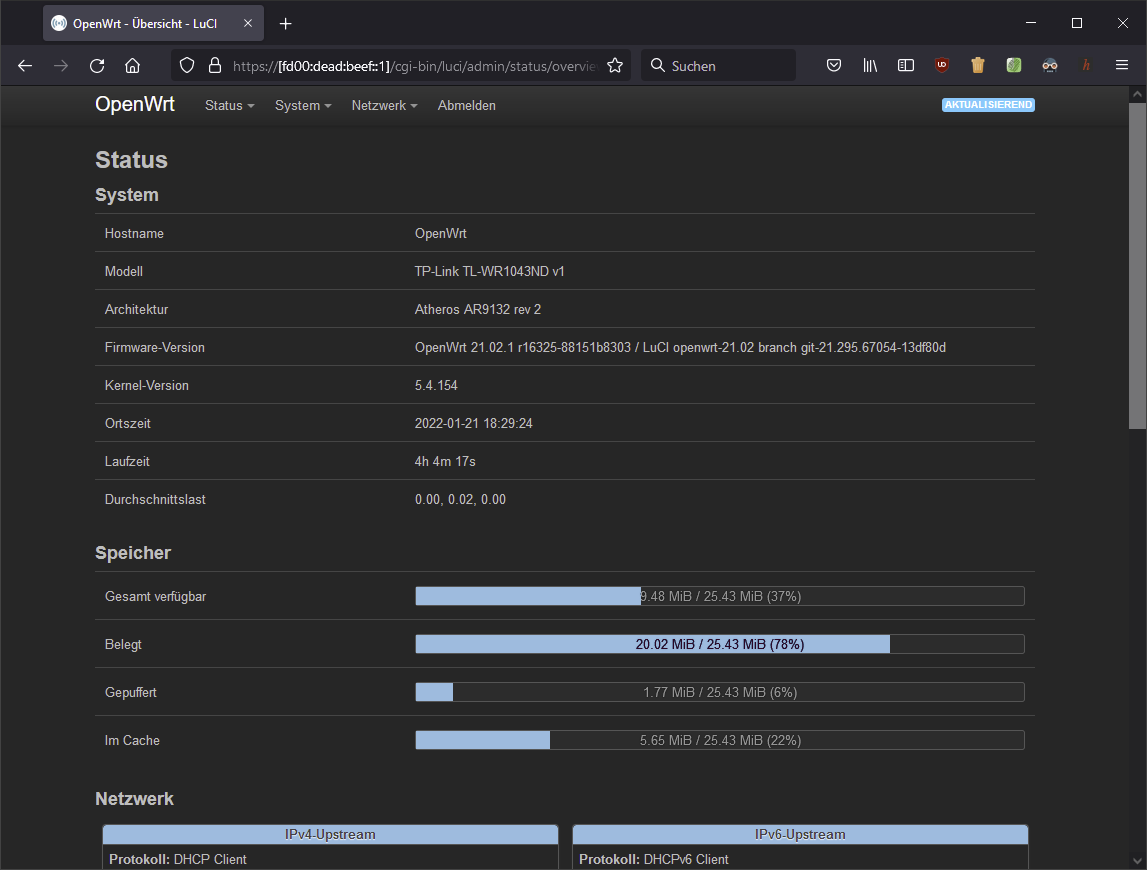Viewport: 1147px width, 870px height.
Task: Click the Firmware-Version label
Action: (154, 348)
